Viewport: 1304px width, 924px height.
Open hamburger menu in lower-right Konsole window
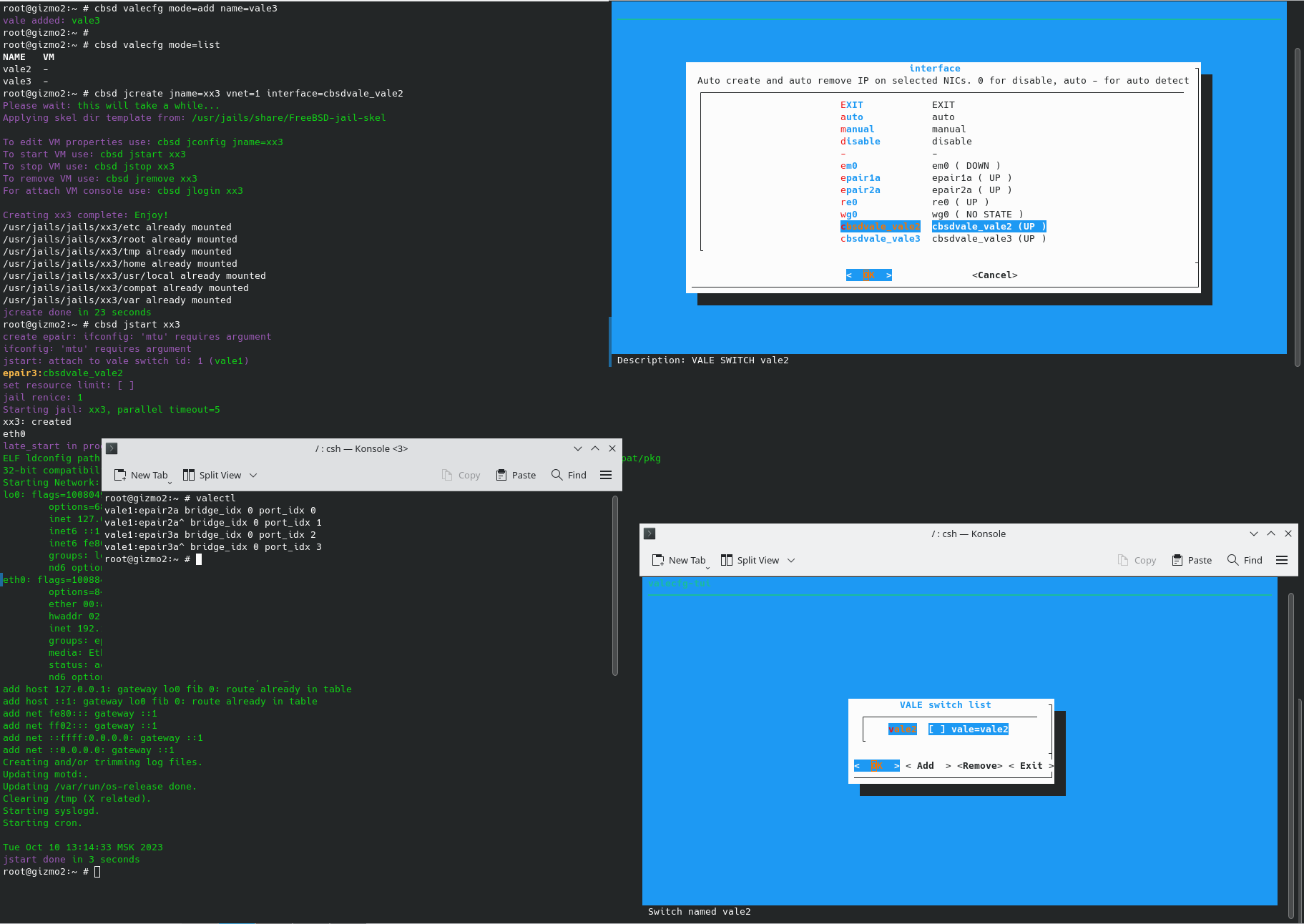[1282, 560]
